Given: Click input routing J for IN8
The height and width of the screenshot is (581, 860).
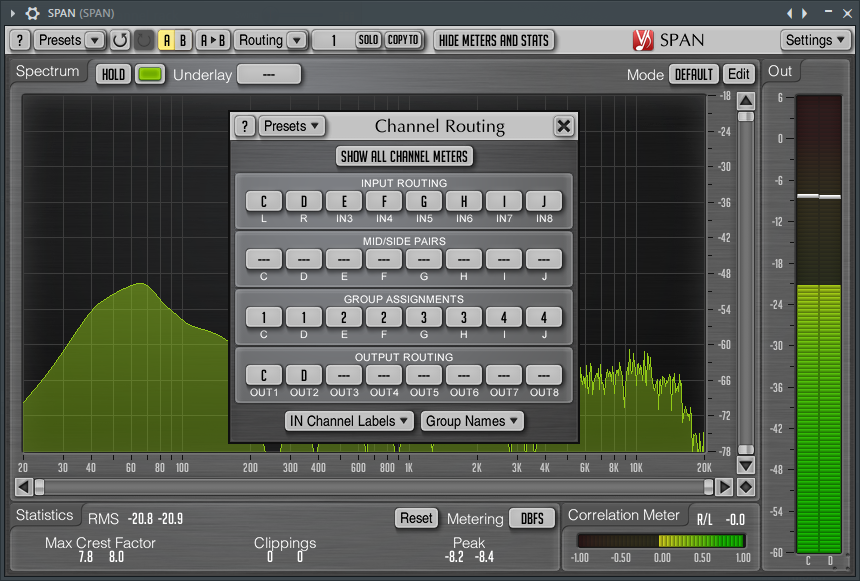Looking at the screenshot, I should 544,201.
